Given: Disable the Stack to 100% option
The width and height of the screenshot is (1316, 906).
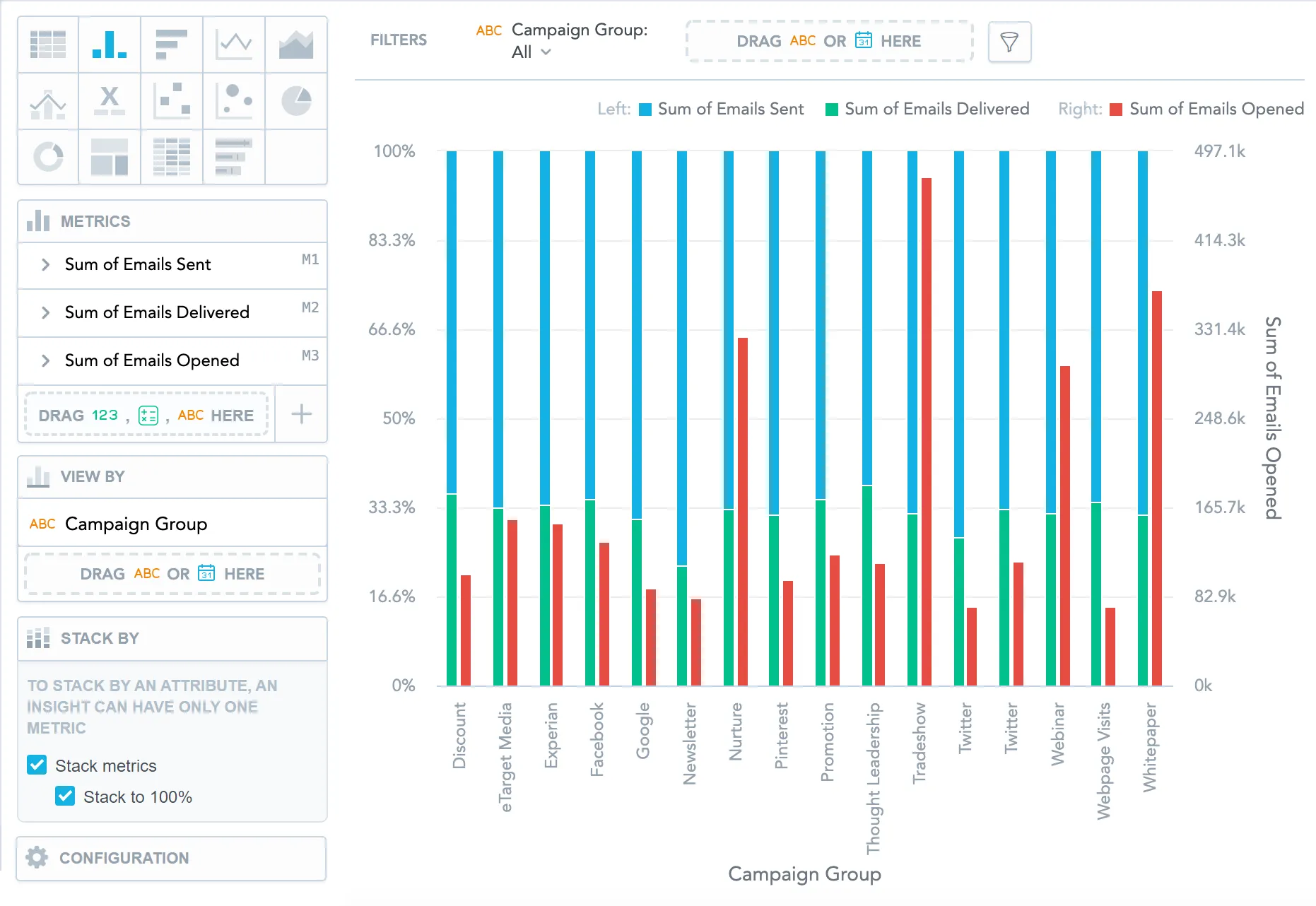Looking at the screenshot, I should [66, 796].
